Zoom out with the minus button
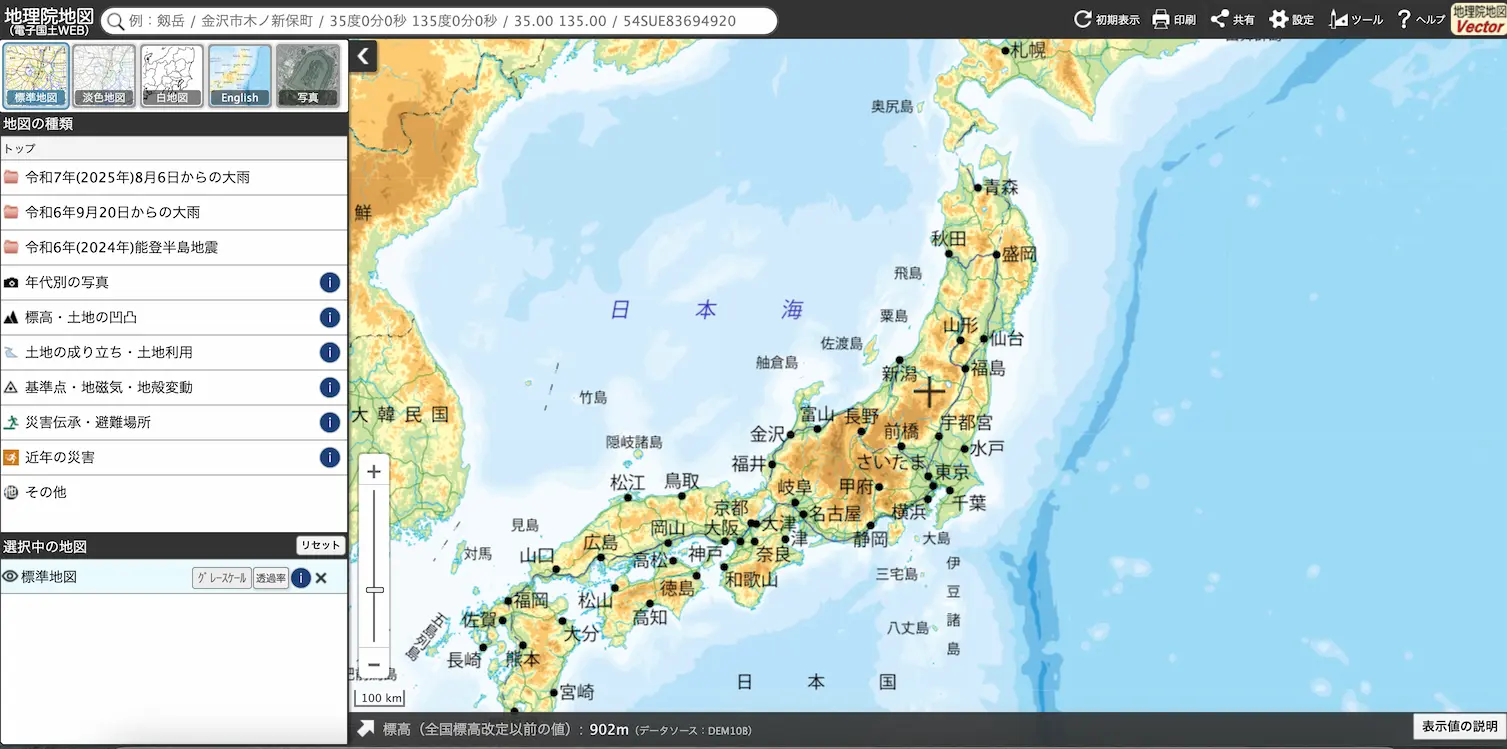Image resolution: width=1507 pixels, height=749 pixels. pos(374,664)
